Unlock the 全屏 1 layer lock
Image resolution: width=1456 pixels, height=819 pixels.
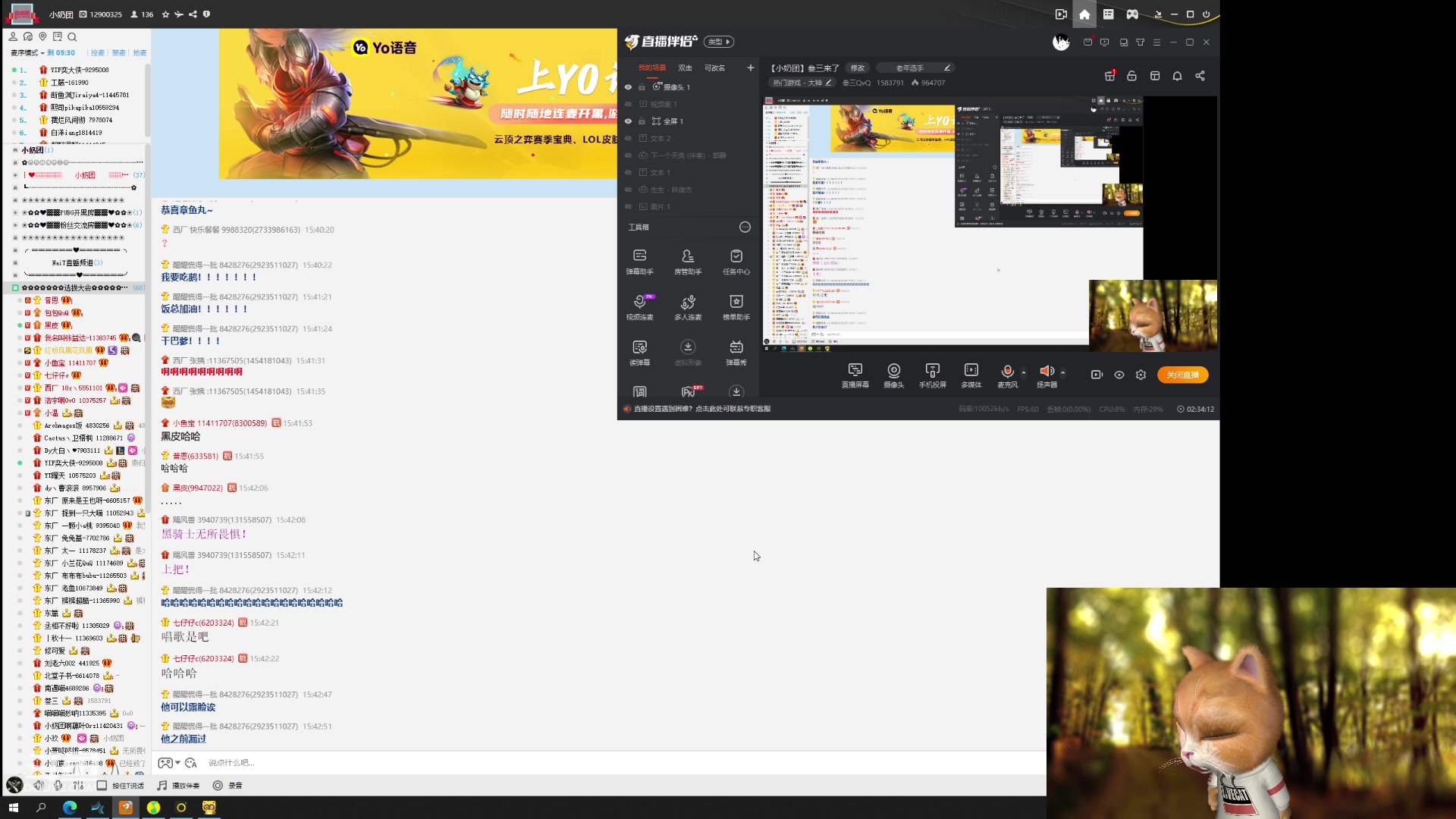point(642,121)
